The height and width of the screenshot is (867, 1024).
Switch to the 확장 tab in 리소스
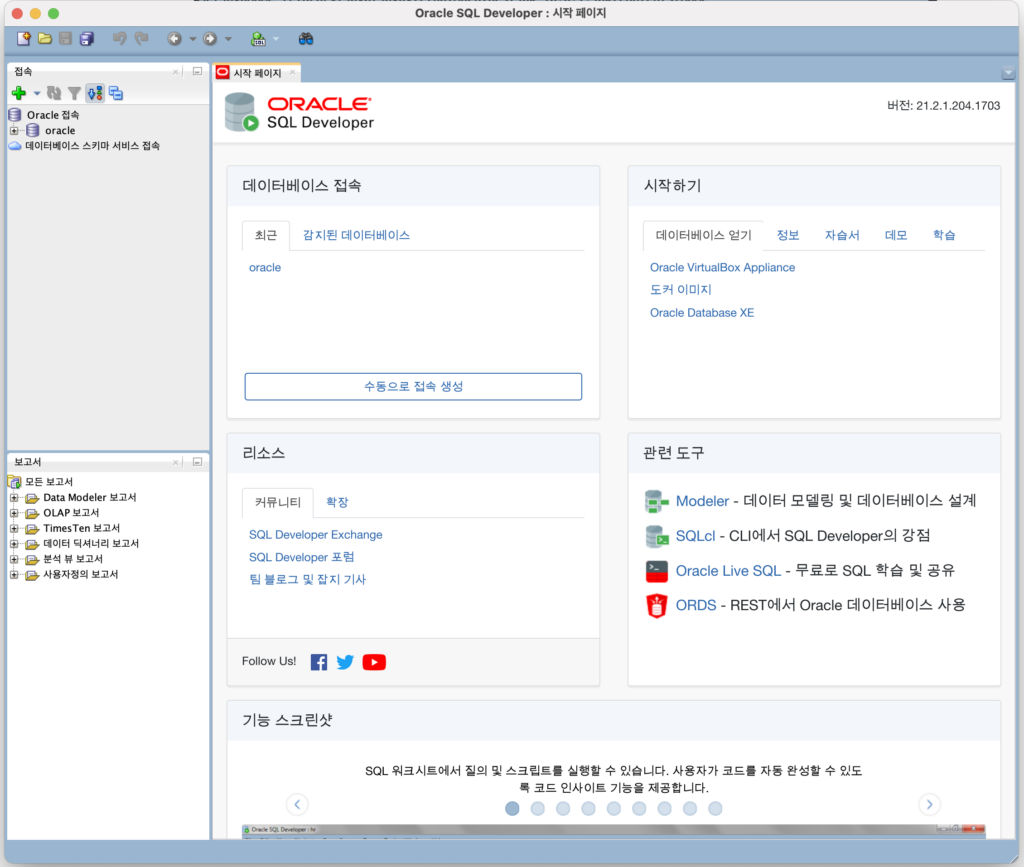click(x=337, y=502)
